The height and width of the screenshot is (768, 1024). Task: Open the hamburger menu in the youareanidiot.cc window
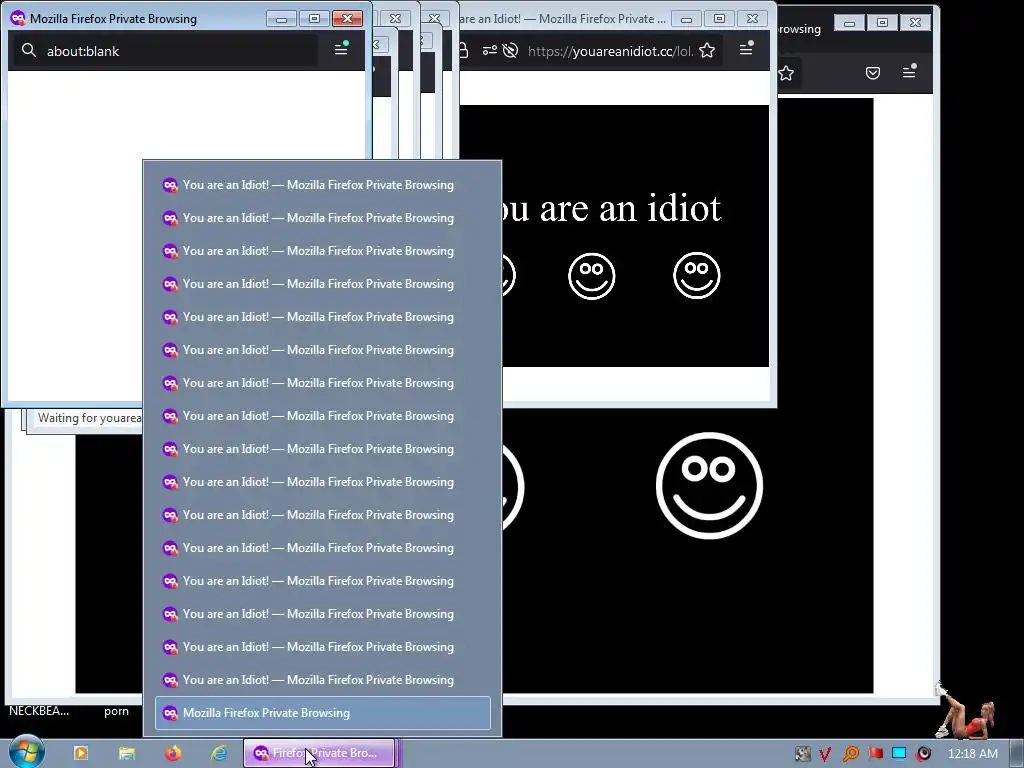746,49
